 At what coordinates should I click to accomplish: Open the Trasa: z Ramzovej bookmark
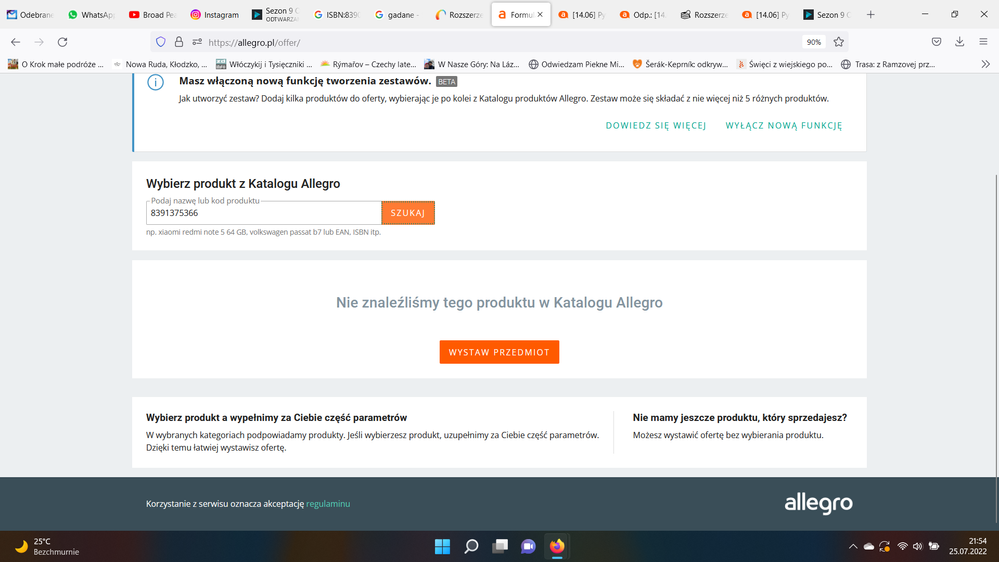(888, 64)
